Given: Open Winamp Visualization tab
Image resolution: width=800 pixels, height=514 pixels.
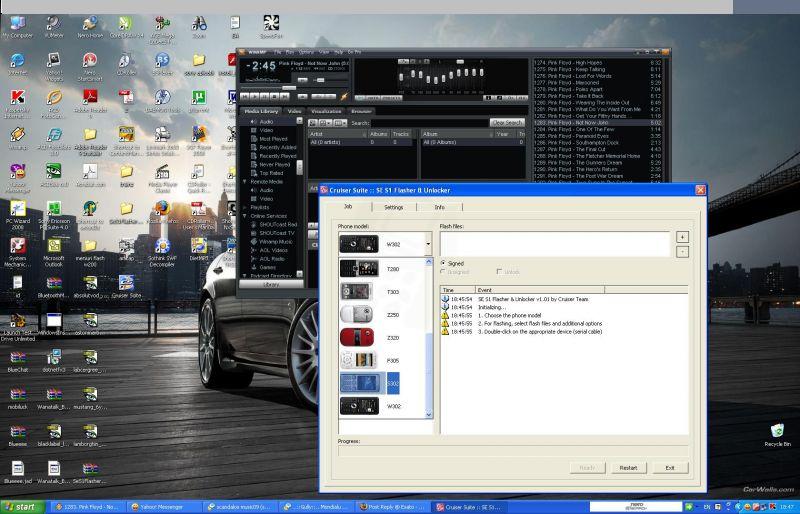Looking at the screenshot, I should pyautogui.click(x=326, y=111).
